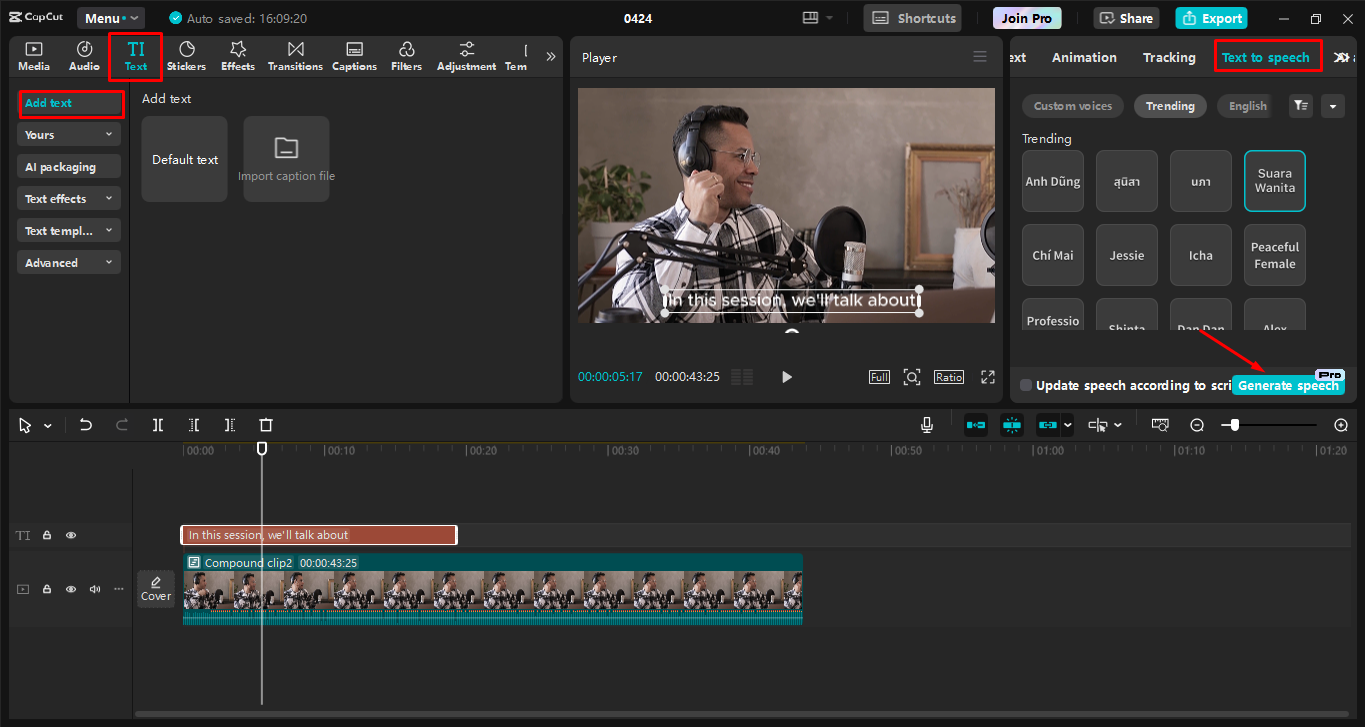Undo the last action
This screenshot has height=727, width=1365.
pyautogui.click(x=86, y=425)
